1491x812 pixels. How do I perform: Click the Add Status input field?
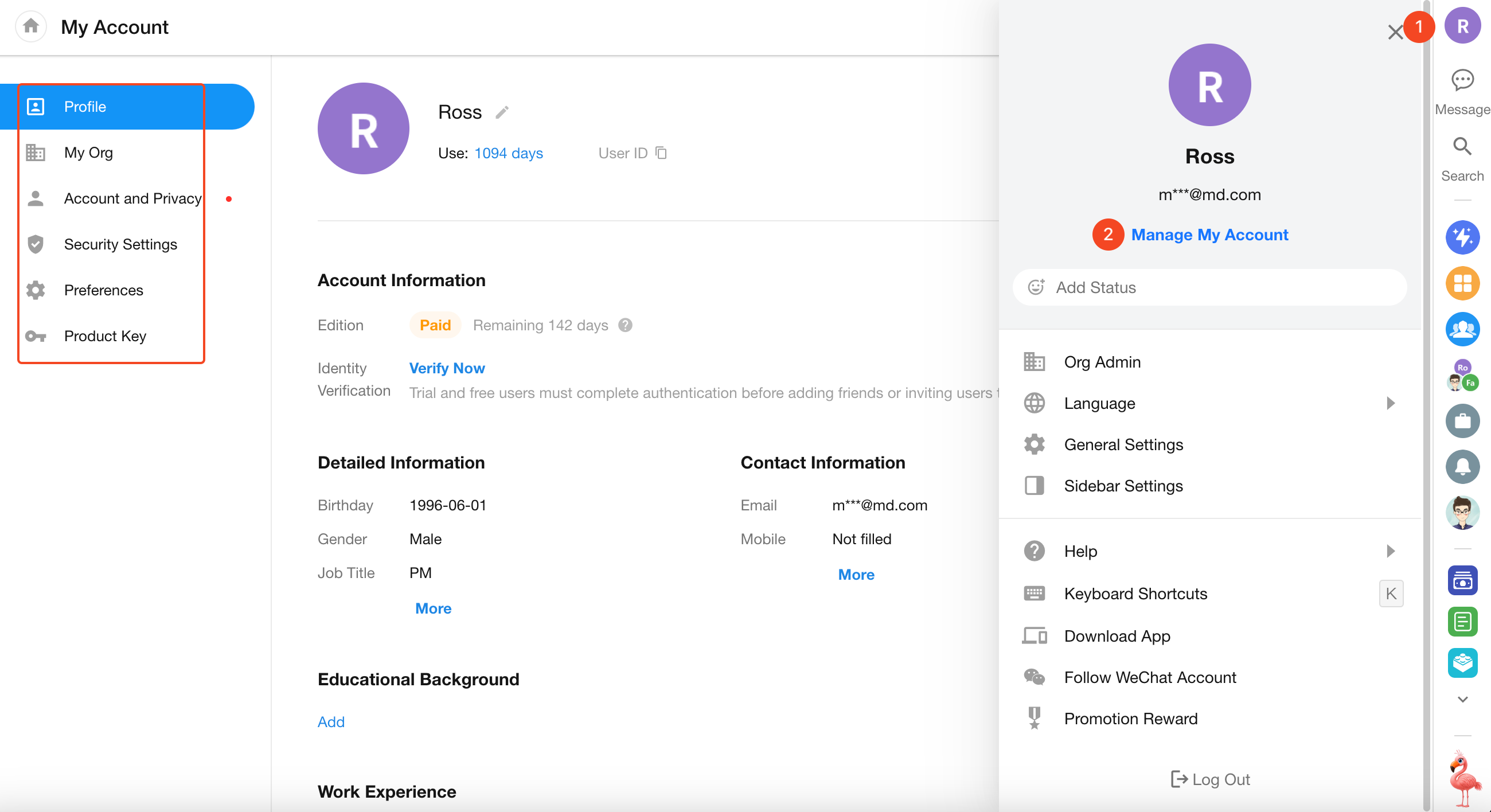click(1209, 288)
